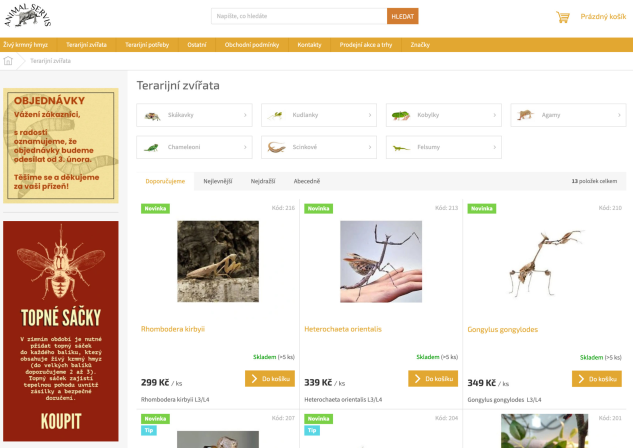
Task: Open Kontakty menu item
Action: 309,45
